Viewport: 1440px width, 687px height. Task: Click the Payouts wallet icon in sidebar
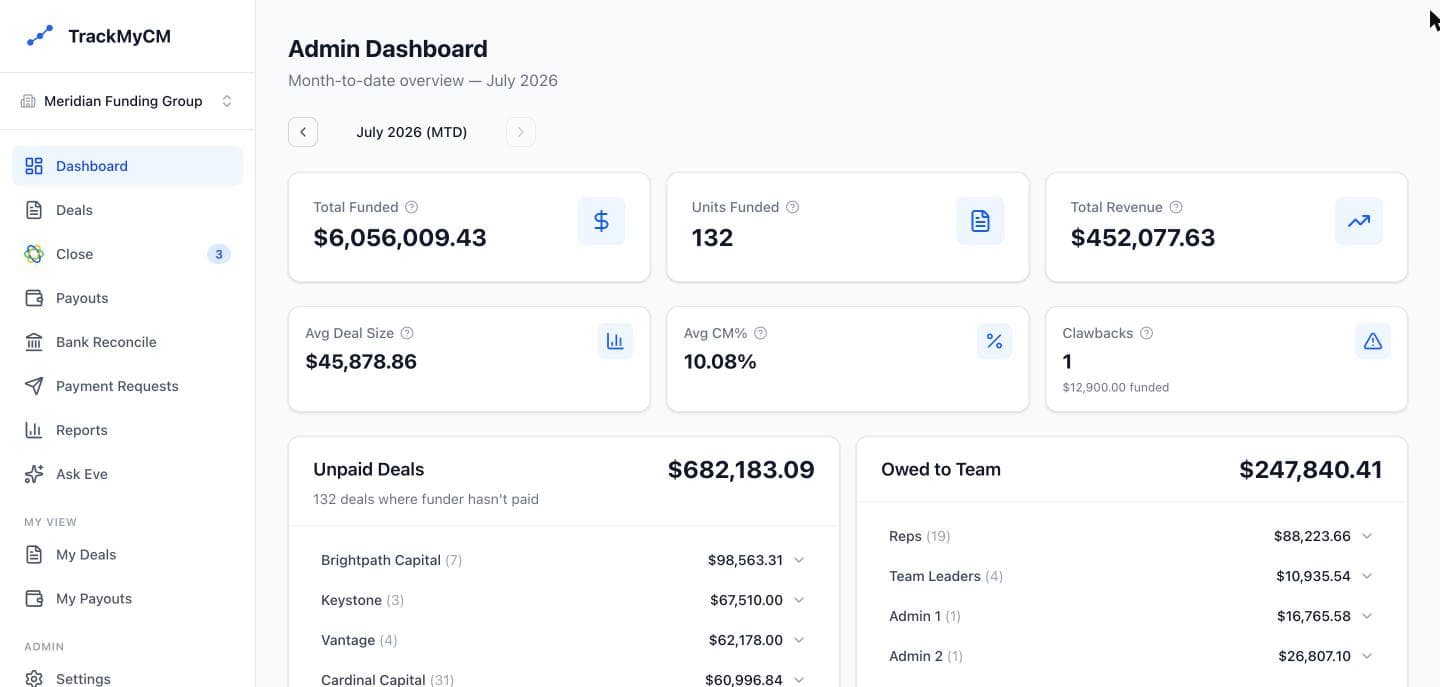point(34,298)
